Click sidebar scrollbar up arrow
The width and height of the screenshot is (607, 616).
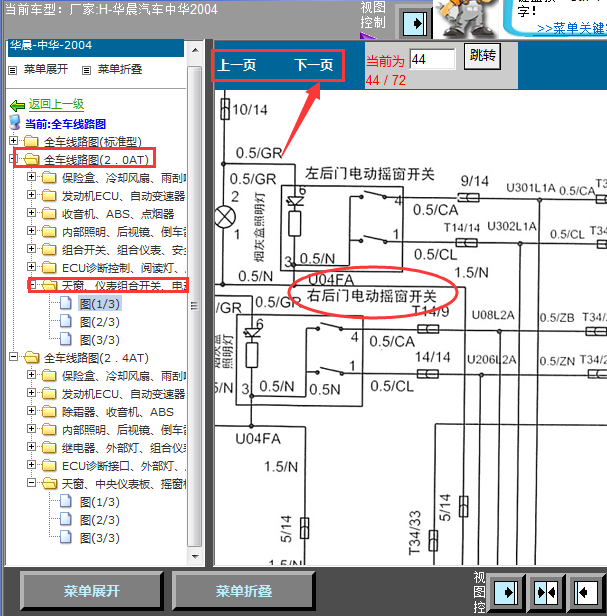coord(195,50)
